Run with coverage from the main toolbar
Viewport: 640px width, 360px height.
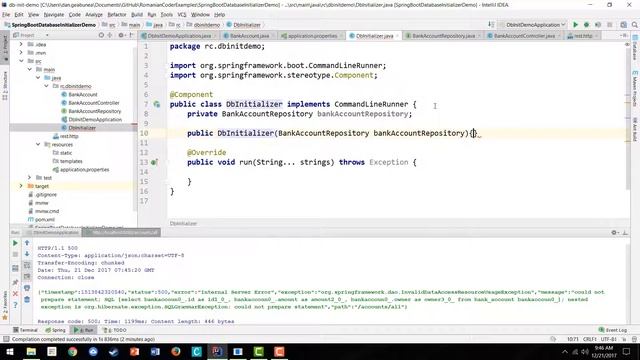tap(598, 25)
